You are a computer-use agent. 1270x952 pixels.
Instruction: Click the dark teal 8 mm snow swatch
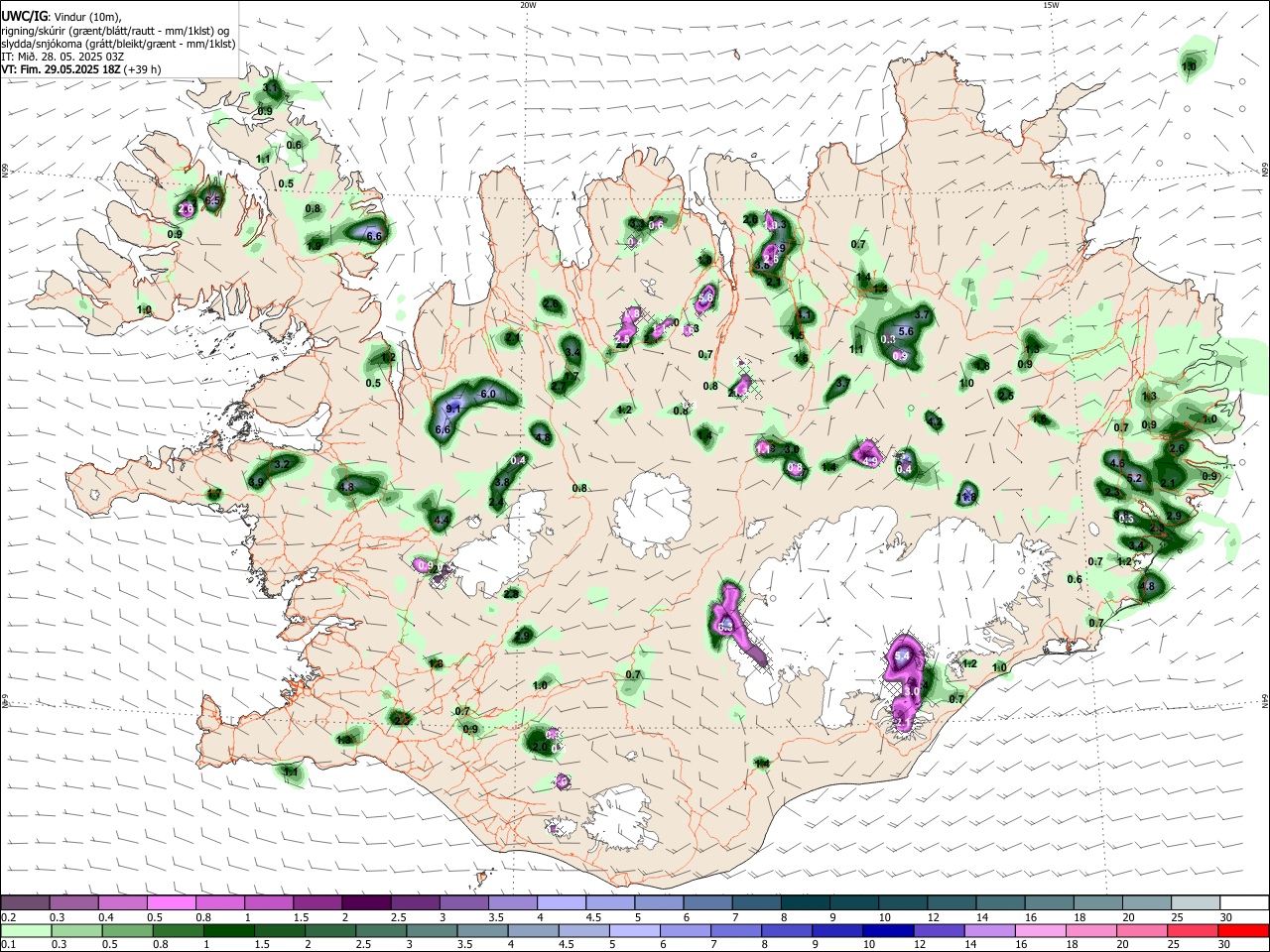806,902
